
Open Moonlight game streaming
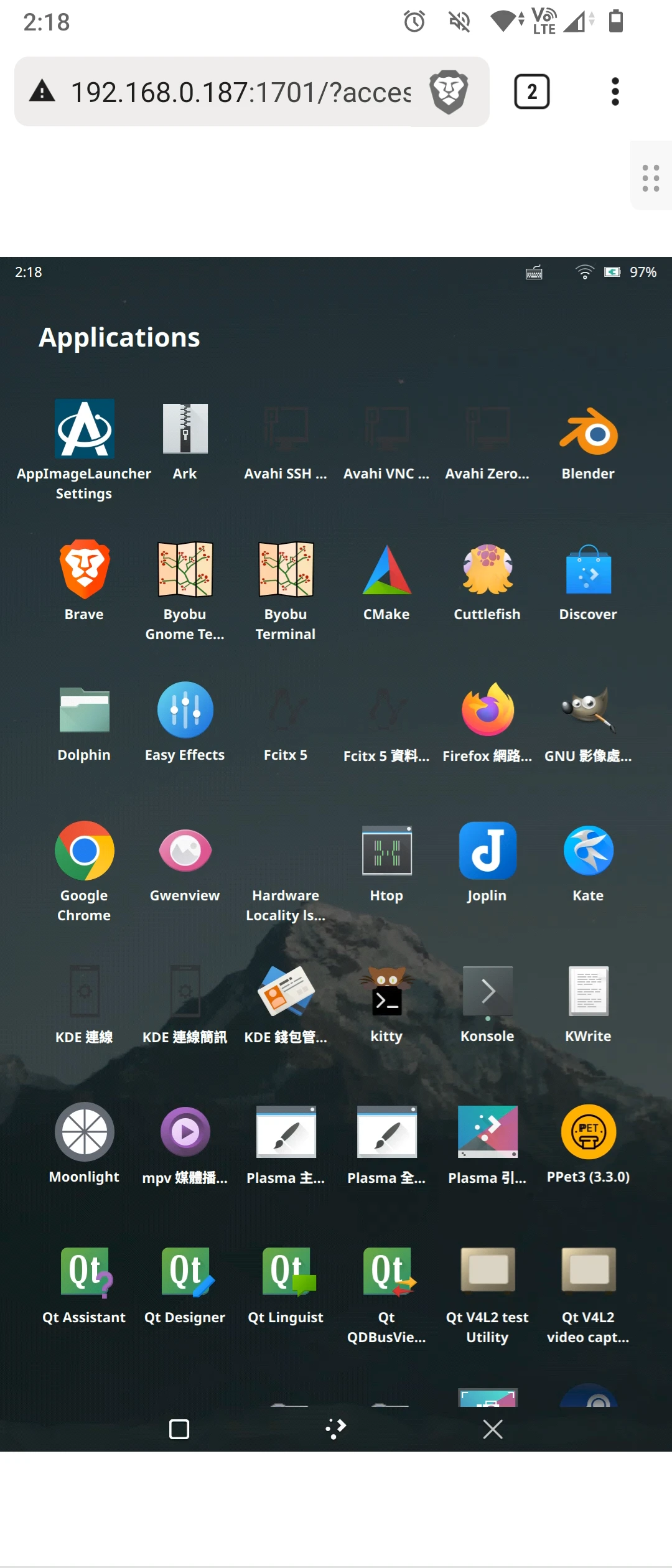(x=84, y=1144)
